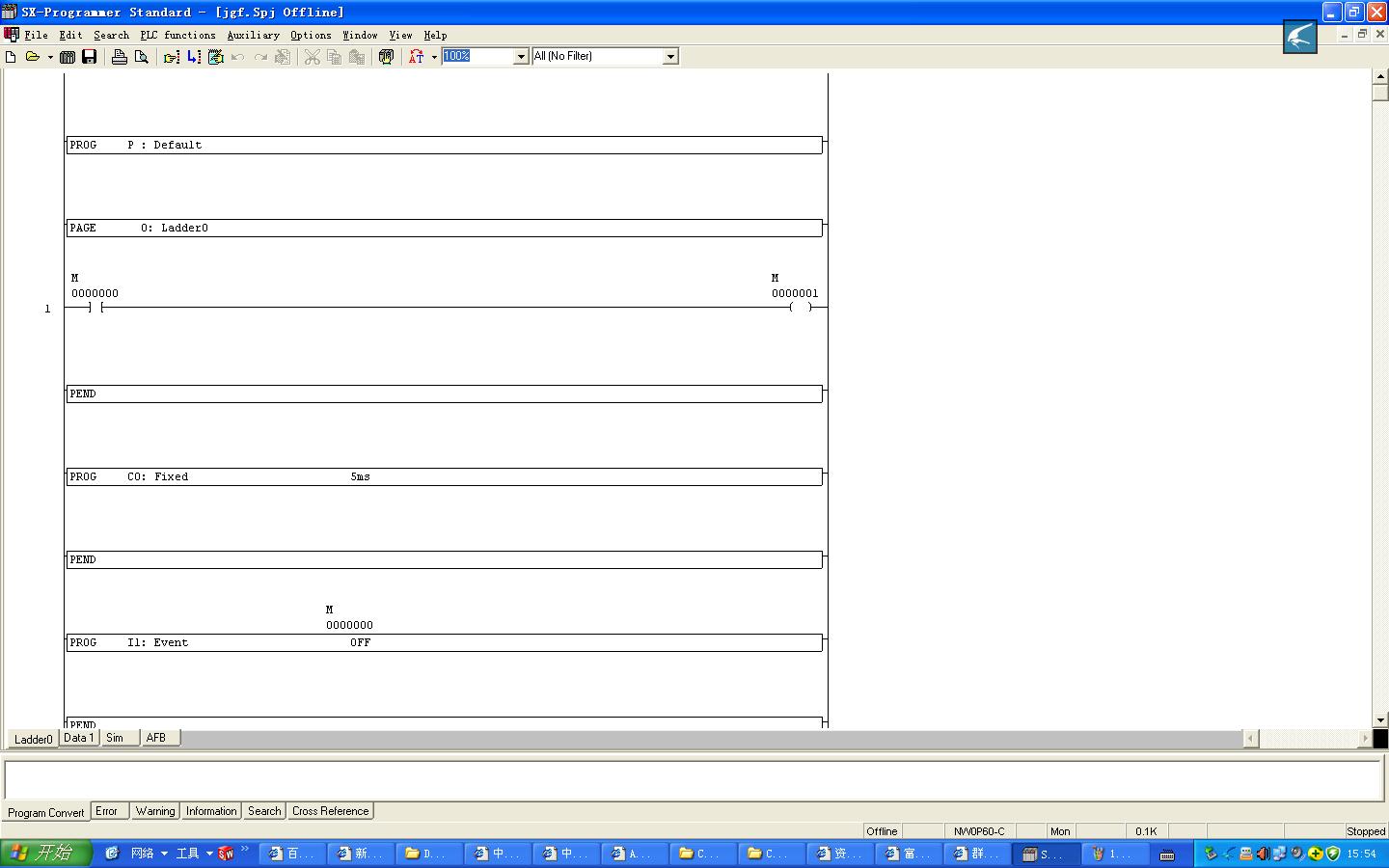Open the PLC functions menu
1389x868 pixels.
[177, 35]
